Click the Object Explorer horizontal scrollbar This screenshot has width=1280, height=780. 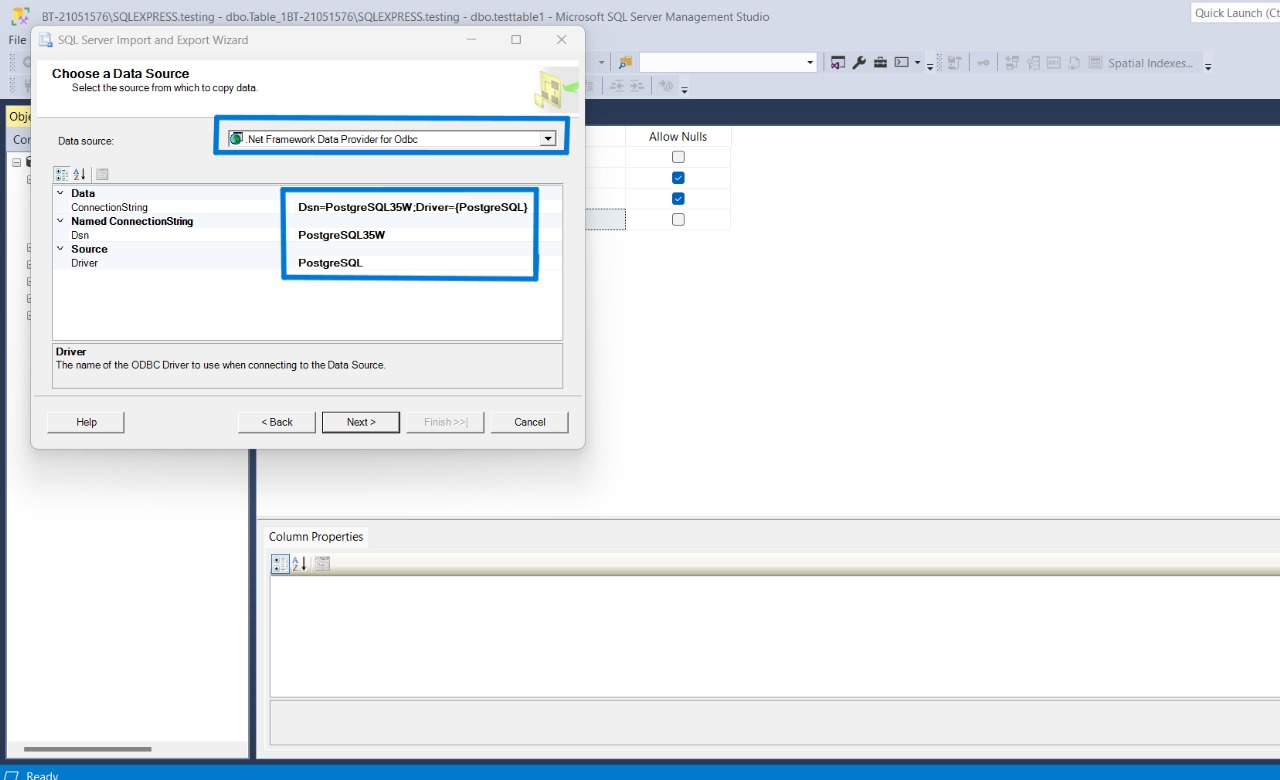point(87,748)
